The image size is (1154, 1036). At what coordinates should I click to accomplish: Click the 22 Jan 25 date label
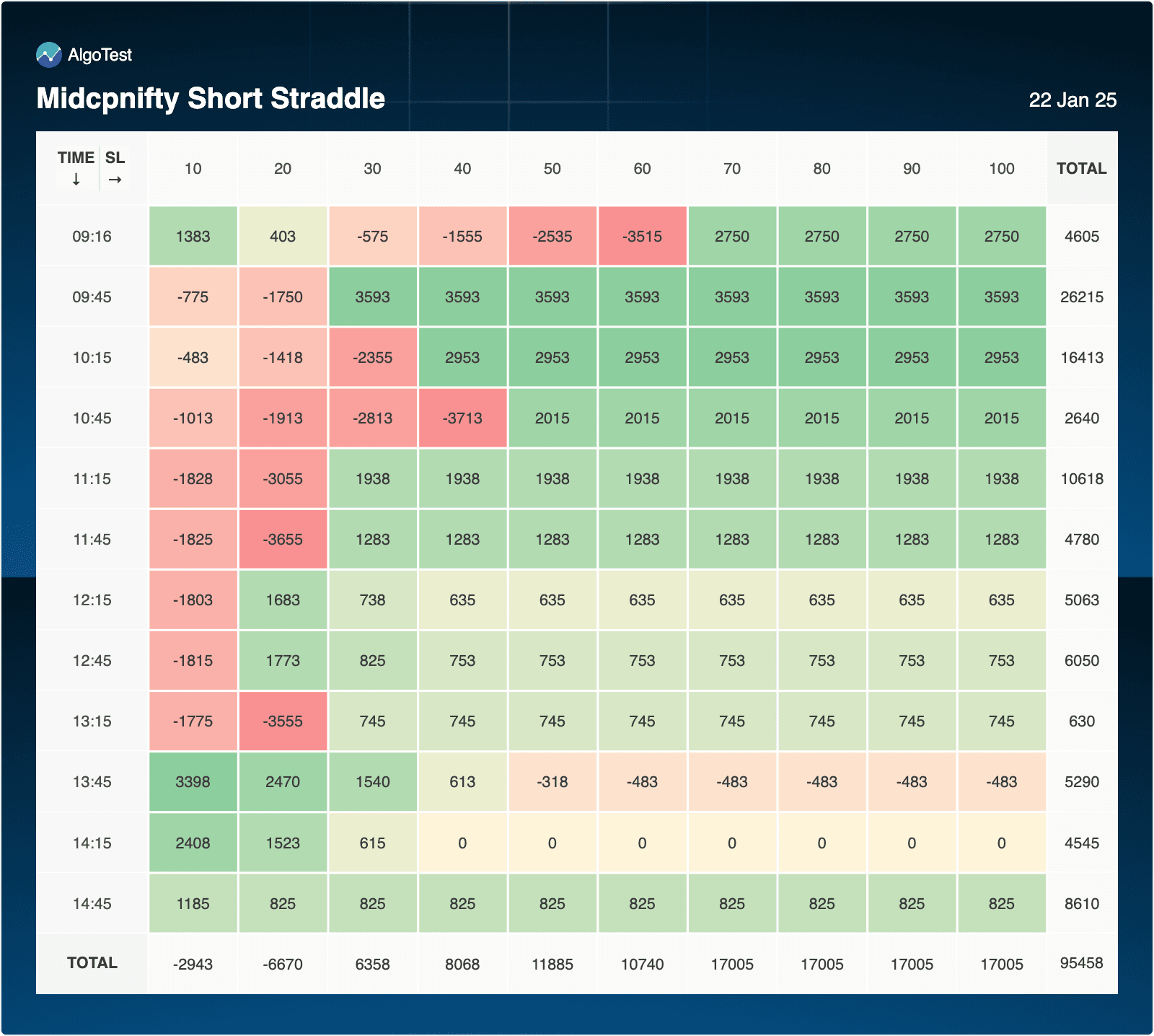click(x=1072, y=100)
